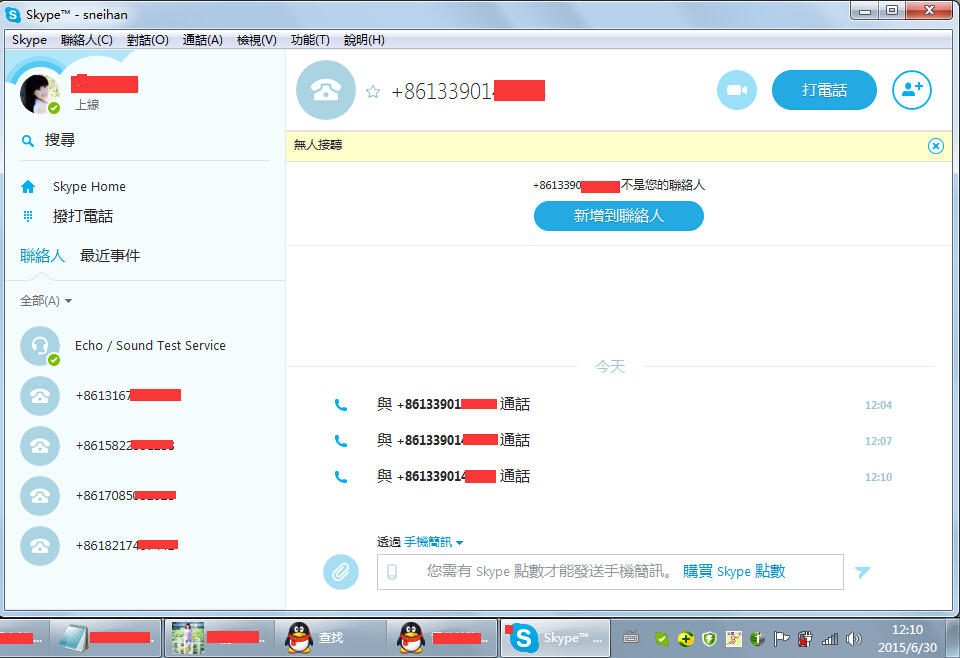Click the 新增到聯絡人 button

pos(619,216)
